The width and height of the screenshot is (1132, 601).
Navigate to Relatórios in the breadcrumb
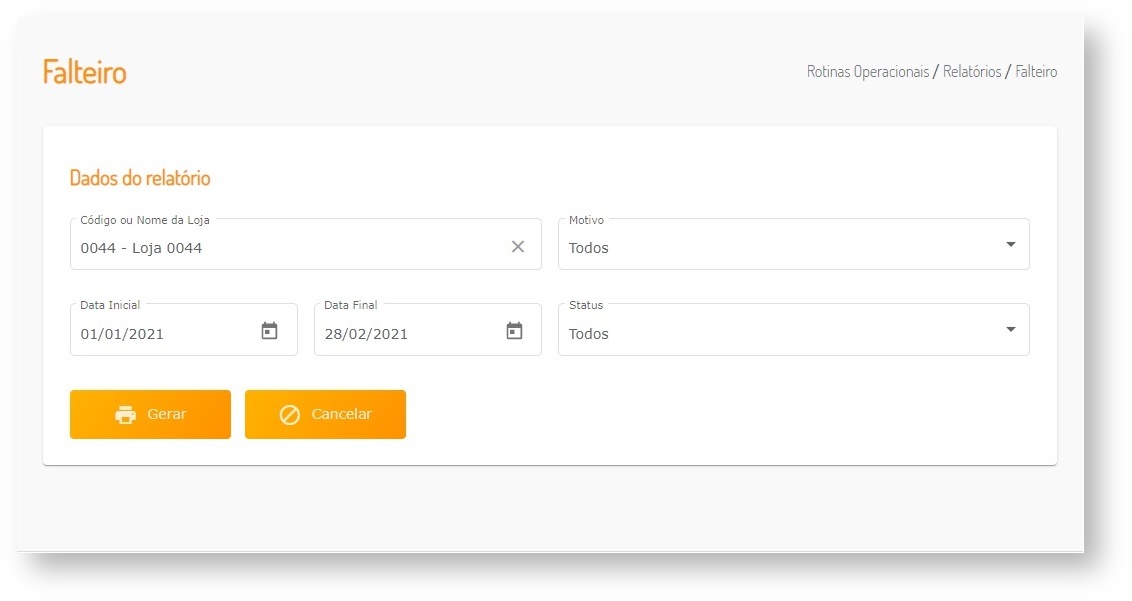point(972,72)
